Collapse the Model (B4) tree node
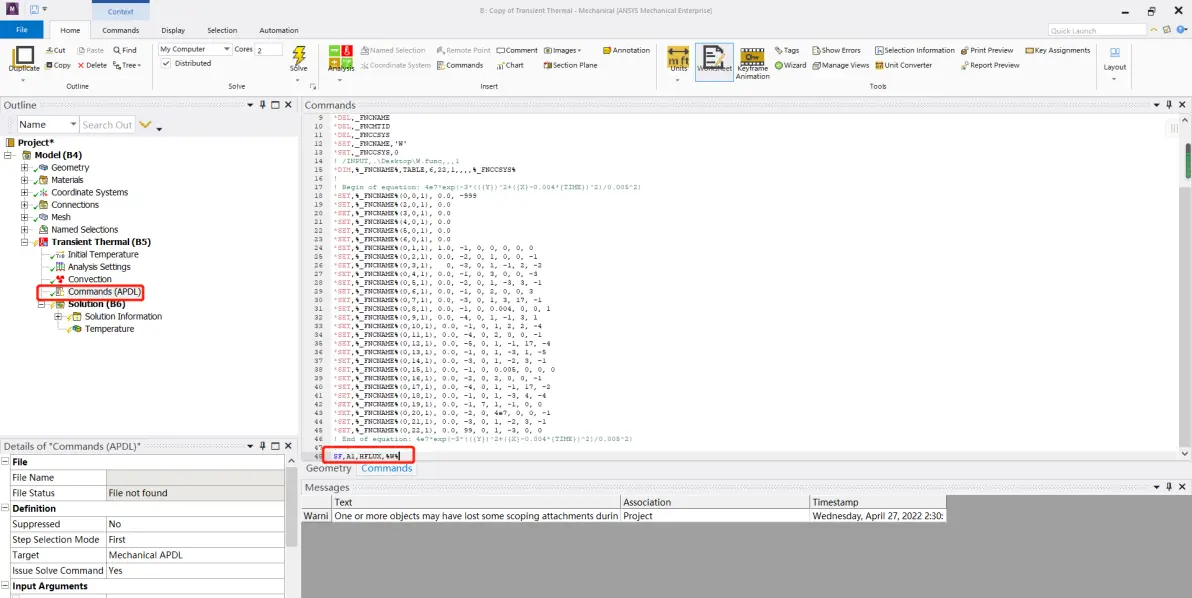 tap(8, 155)
